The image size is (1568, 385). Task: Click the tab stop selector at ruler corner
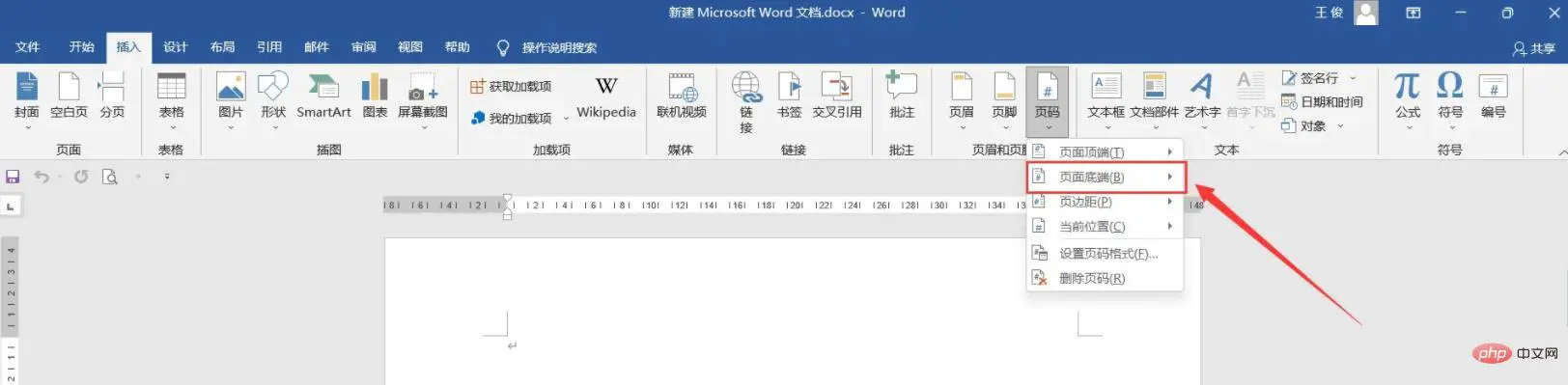pyautogui.click(x=10, y=206)
